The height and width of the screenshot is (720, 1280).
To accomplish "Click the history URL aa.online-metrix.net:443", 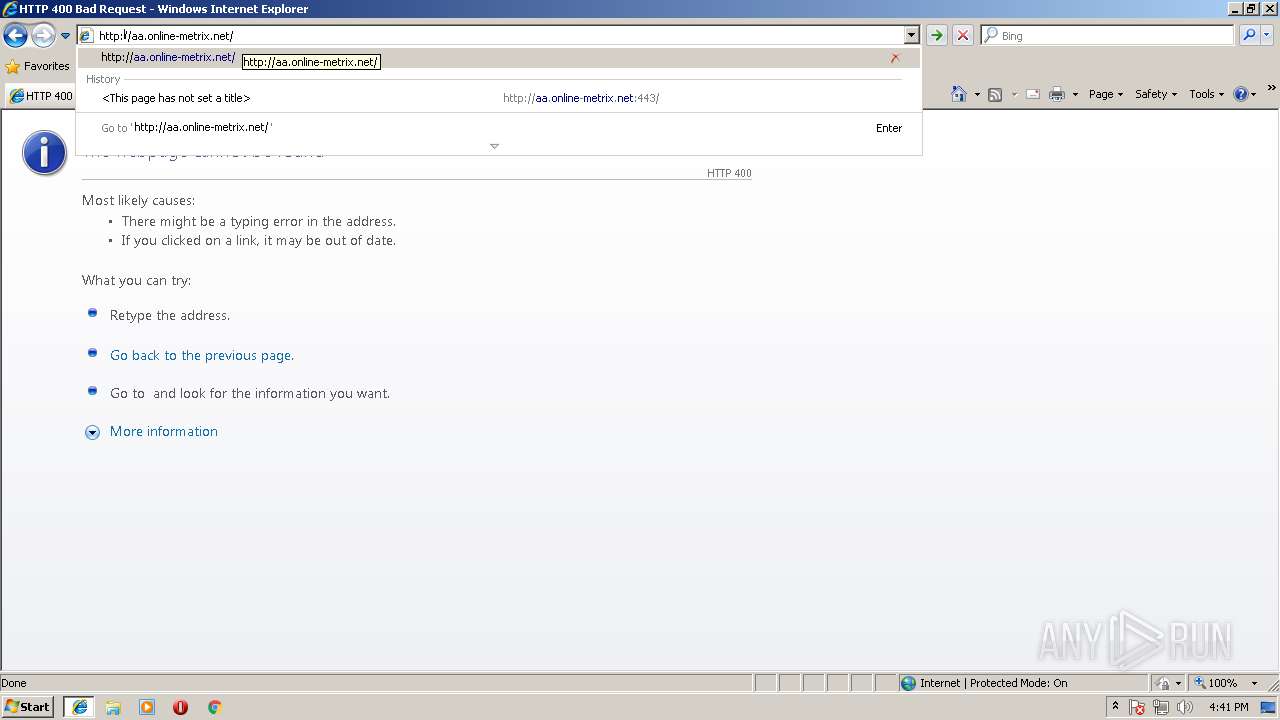I will pos(581,98).
